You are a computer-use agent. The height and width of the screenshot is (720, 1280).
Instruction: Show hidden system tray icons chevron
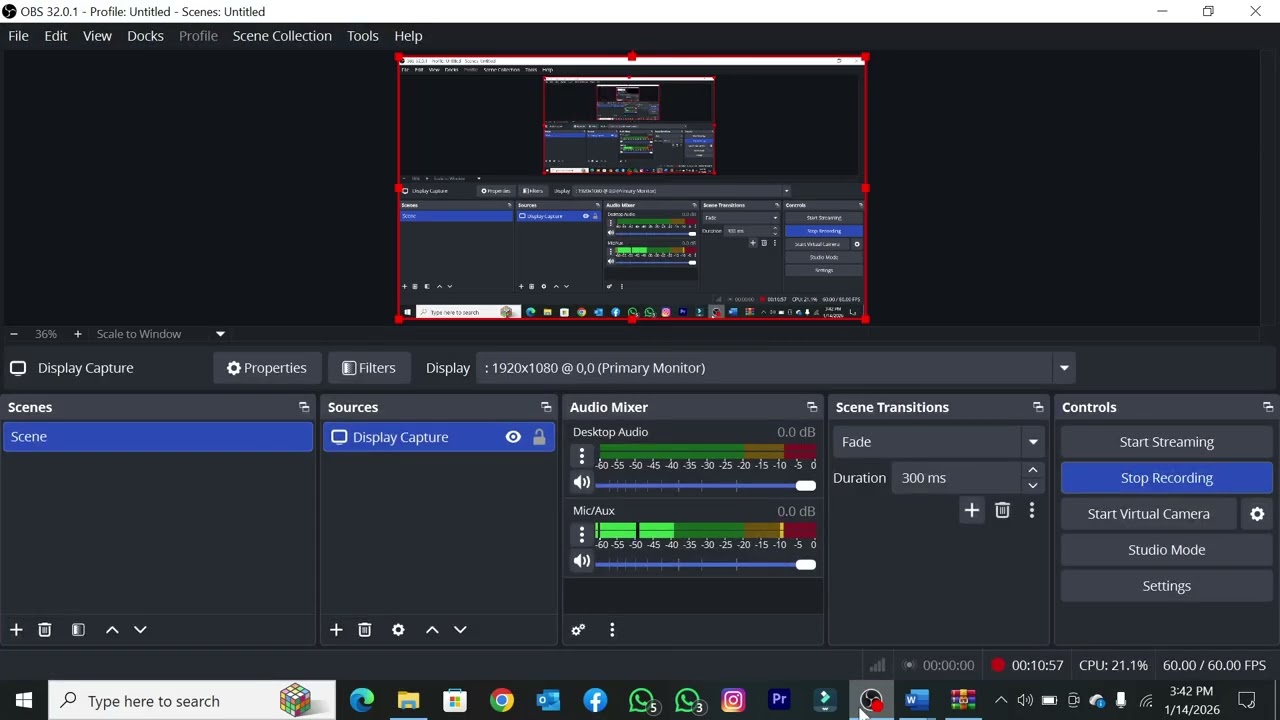tap(1000, 701)
